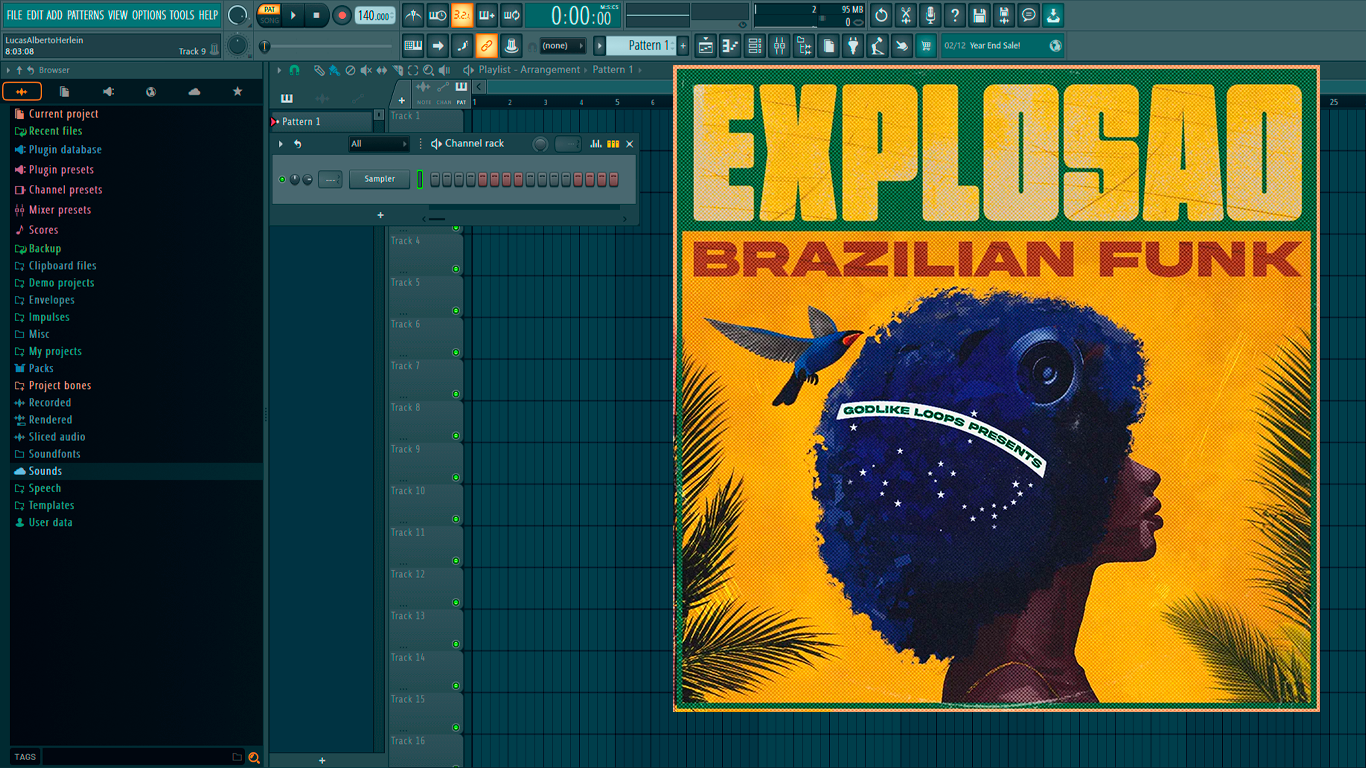The height and width of the screenshot is (768, 1366).
Task: Open the OPTIONS menu
Action: click(x=149, y=15)
